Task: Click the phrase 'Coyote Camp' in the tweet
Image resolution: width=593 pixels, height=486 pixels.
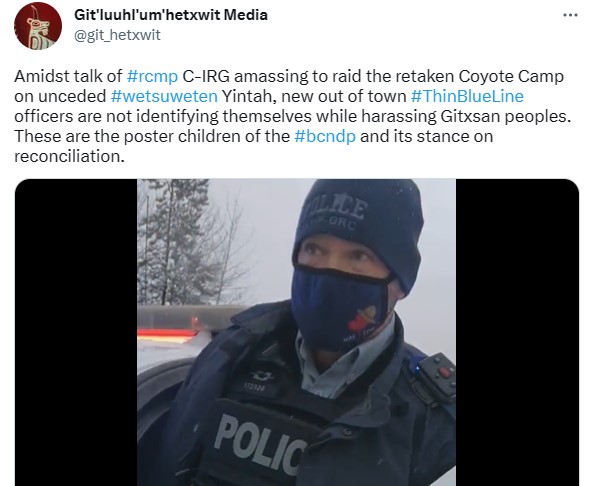Action: click(x=511, y=76)
